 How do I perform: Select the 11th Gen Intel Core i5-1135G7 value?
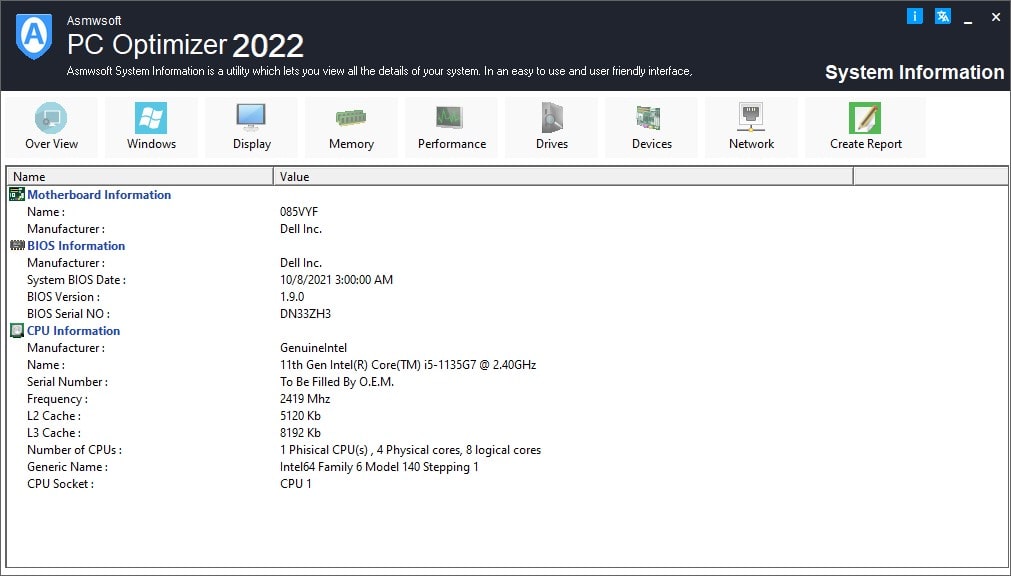pos(408,365)
